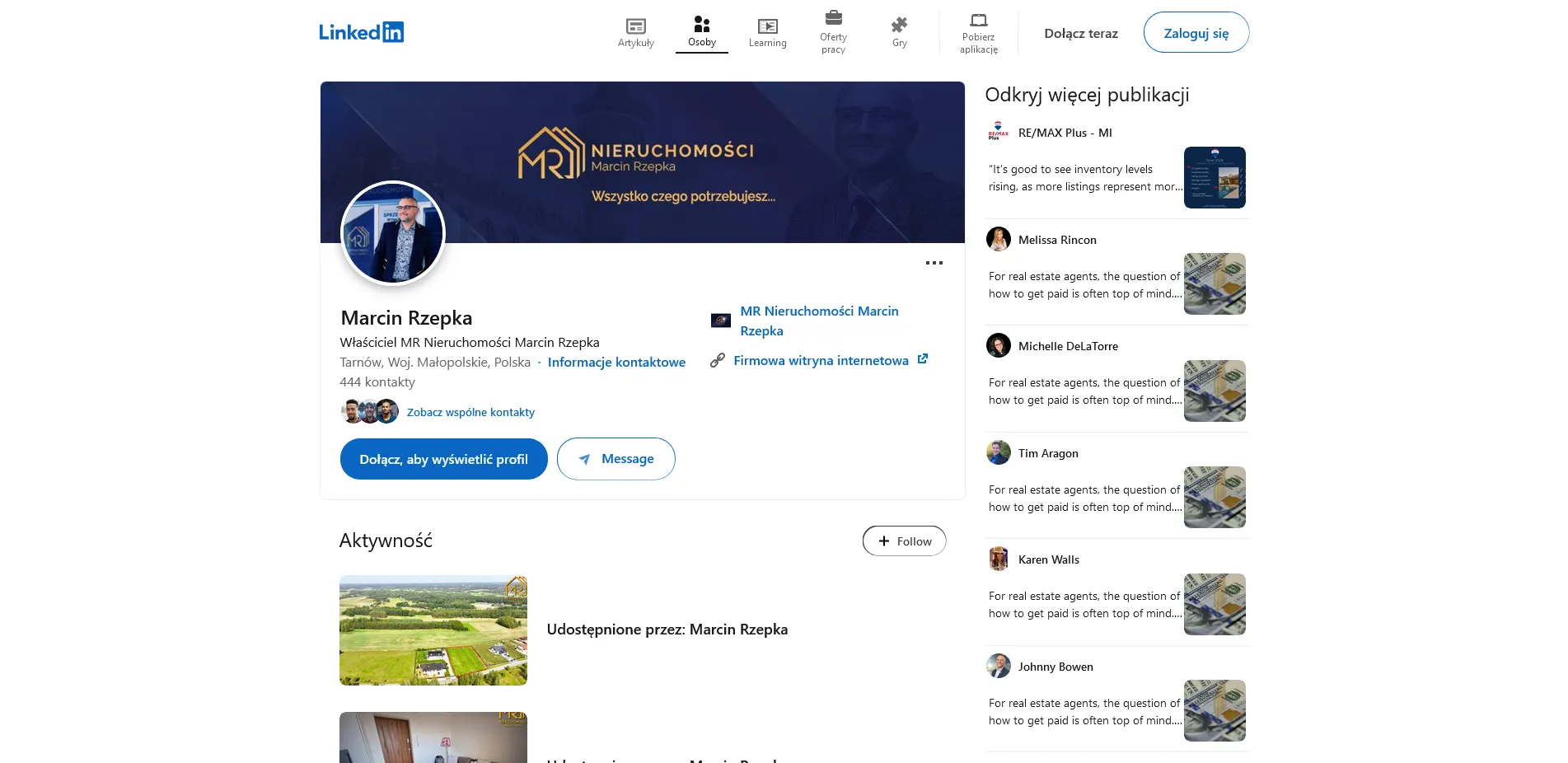1568x763 pixels.
Task: Click the money thumbnail in Karen Walls' post
Action: [1215, 604]
